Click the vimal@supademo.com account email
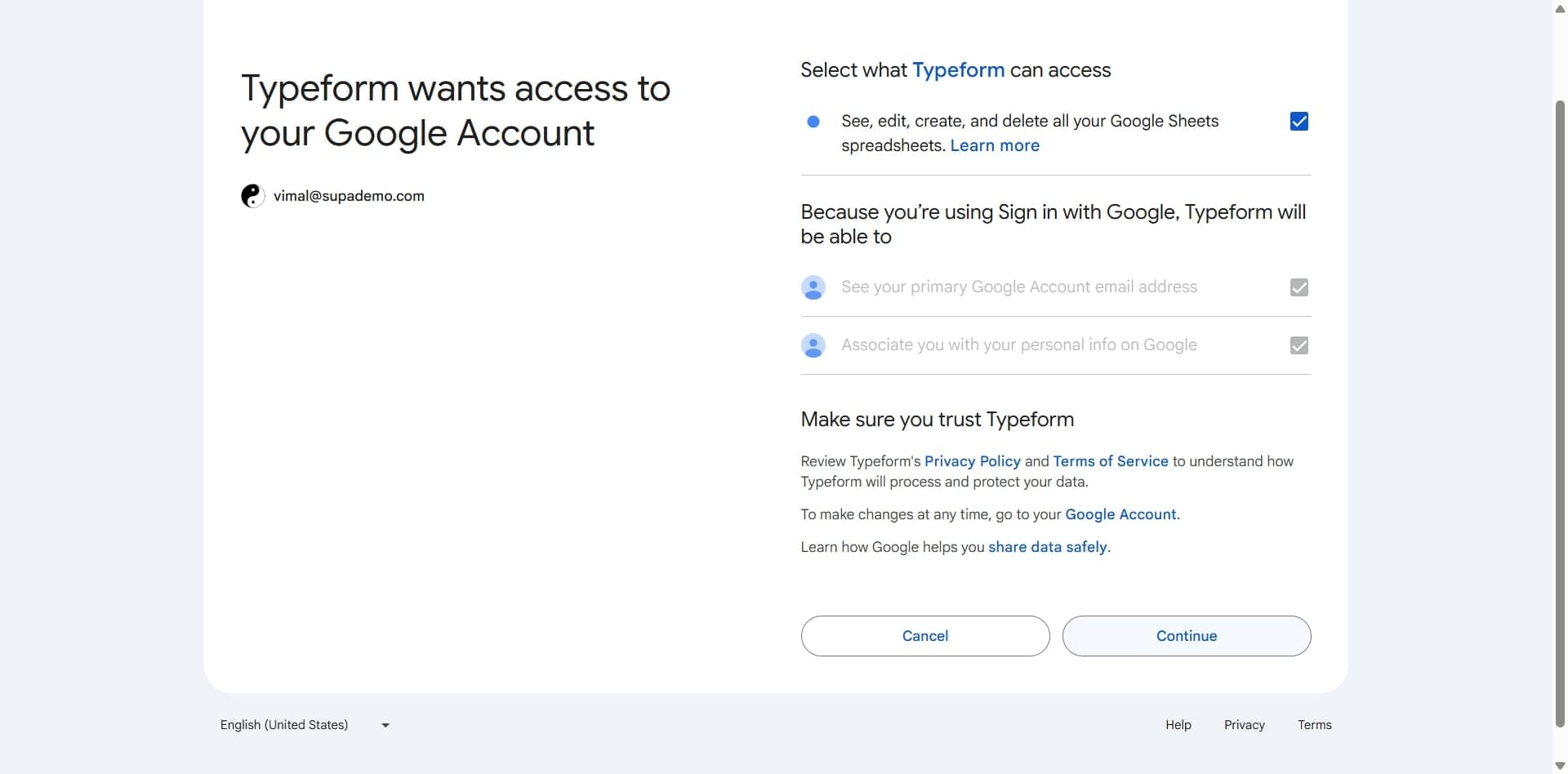The image size is (1568, 774). (x=349, y=195)
